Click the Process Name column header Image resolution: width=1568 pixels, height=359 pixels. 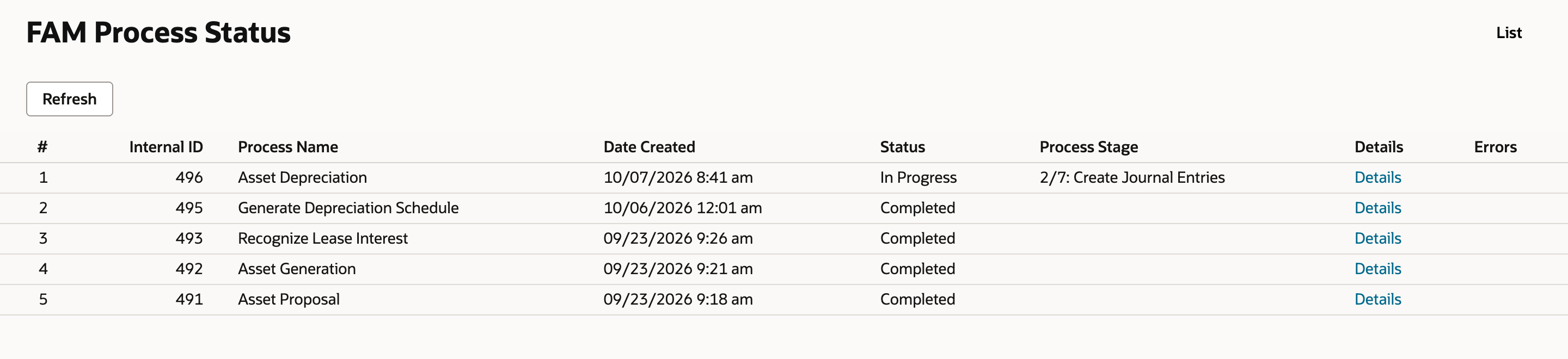point(288,147)
